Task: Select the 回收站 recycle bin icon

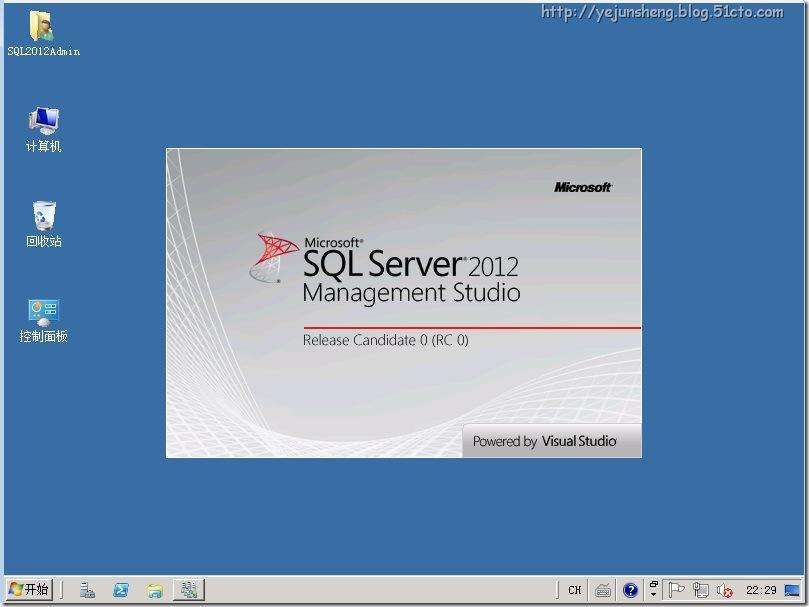Action: pos(43,223)
